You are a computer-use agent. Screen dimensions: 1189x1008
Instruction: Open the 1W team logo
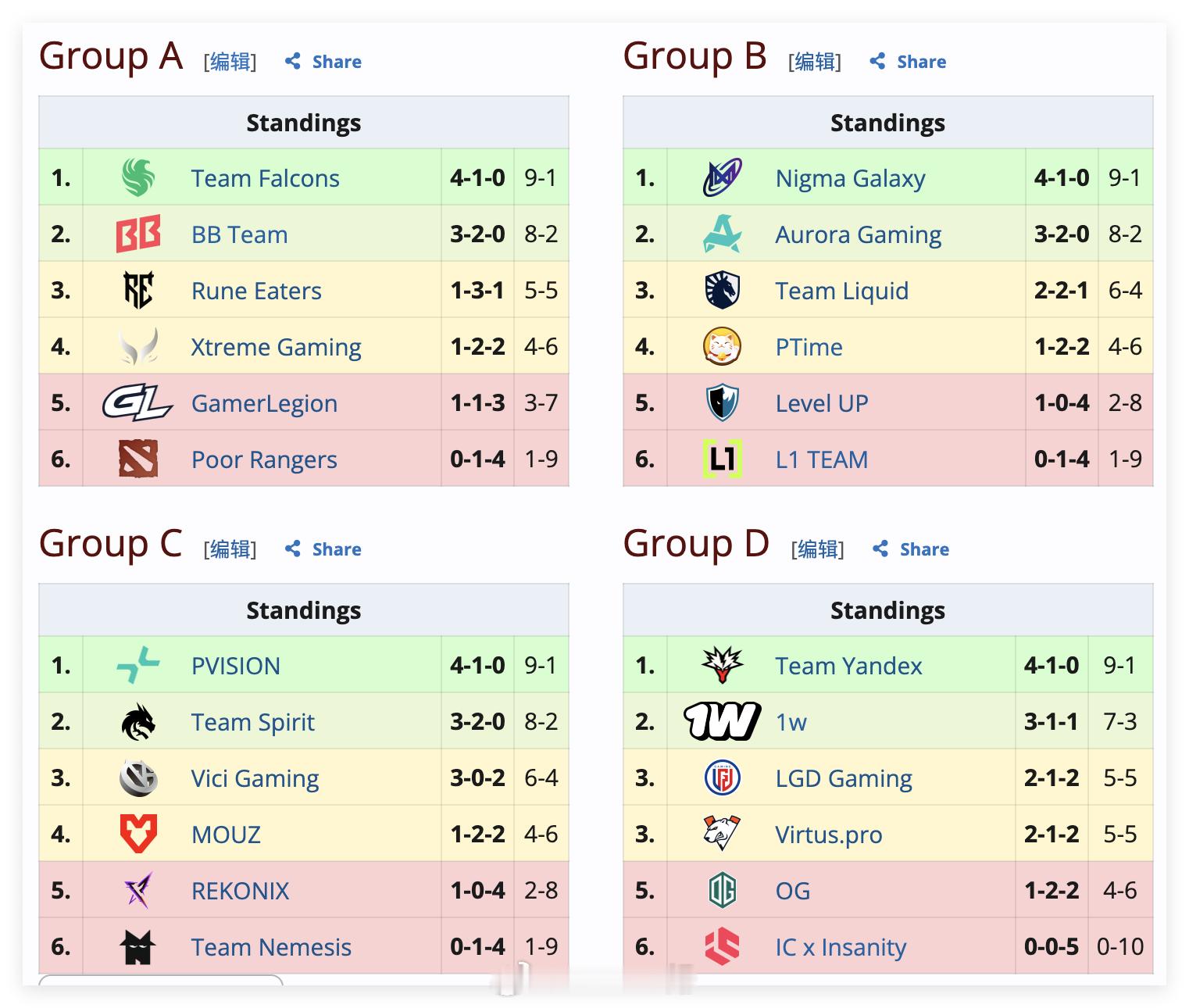point(722,721)
